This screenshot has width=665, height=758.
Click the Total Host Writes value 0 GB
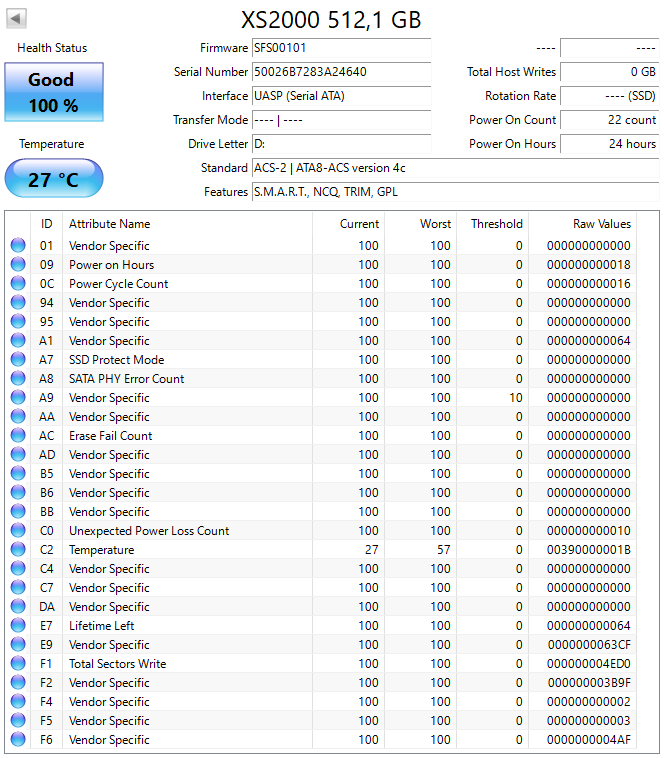609,72
